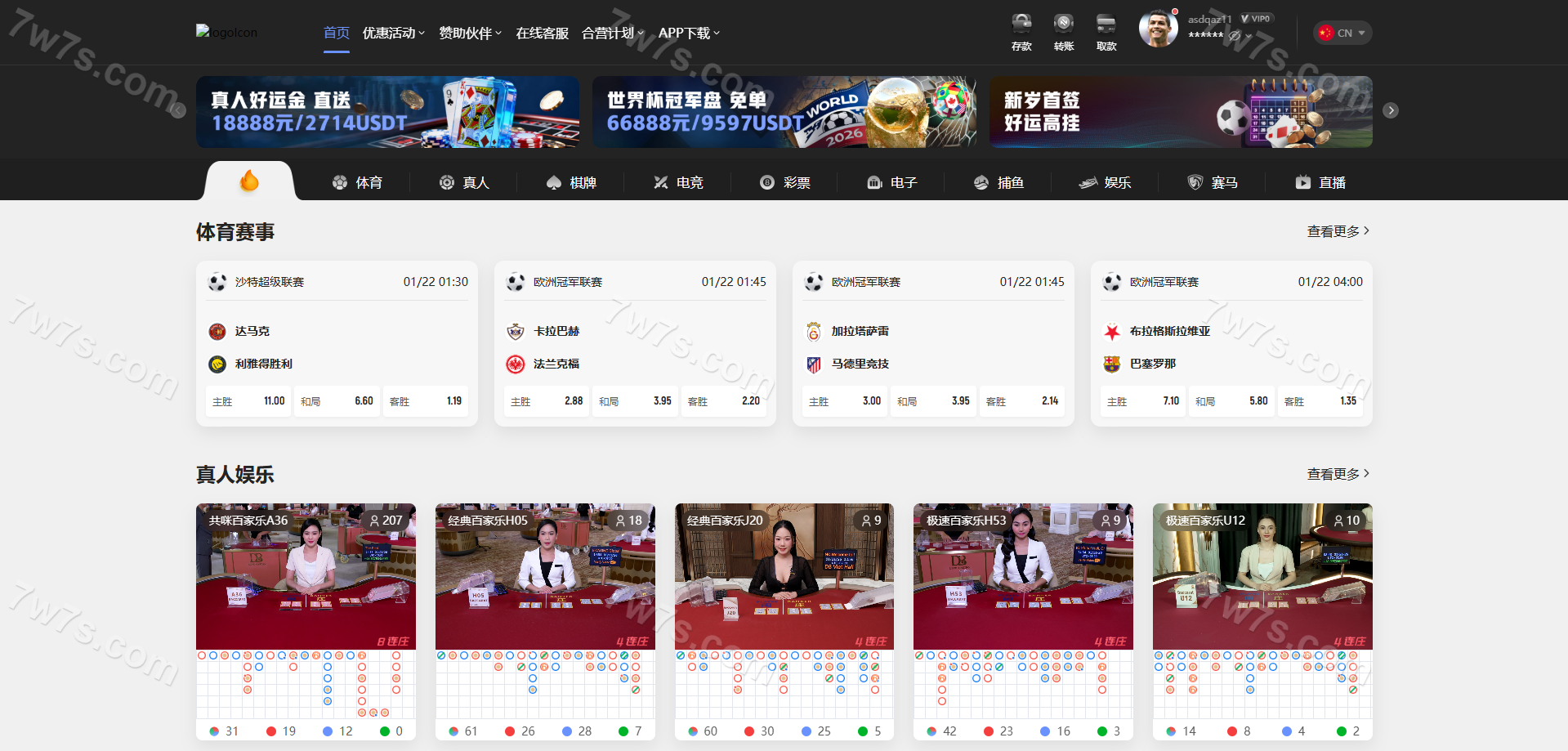Expand the 赞助伙伴 sponsors menu
Viewport: 1568px width, 751px height.
click(470, 33)
